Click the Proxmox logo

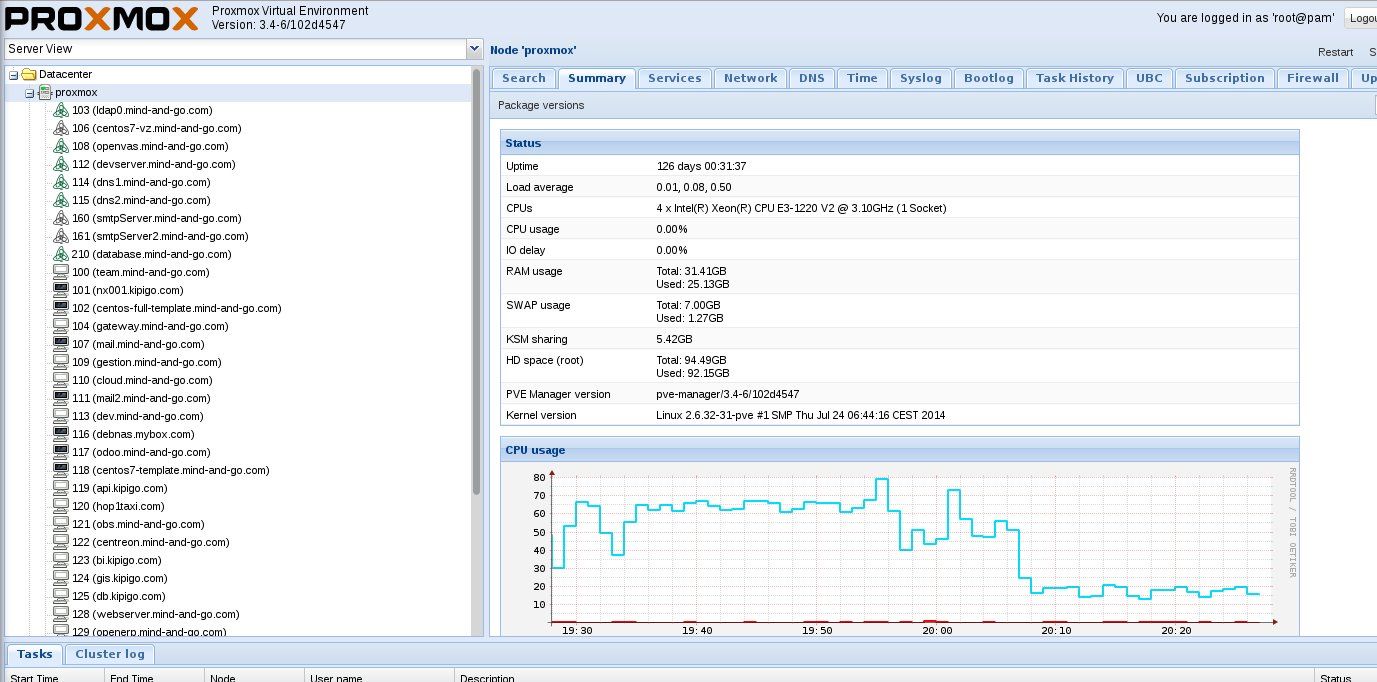(101, 18)
